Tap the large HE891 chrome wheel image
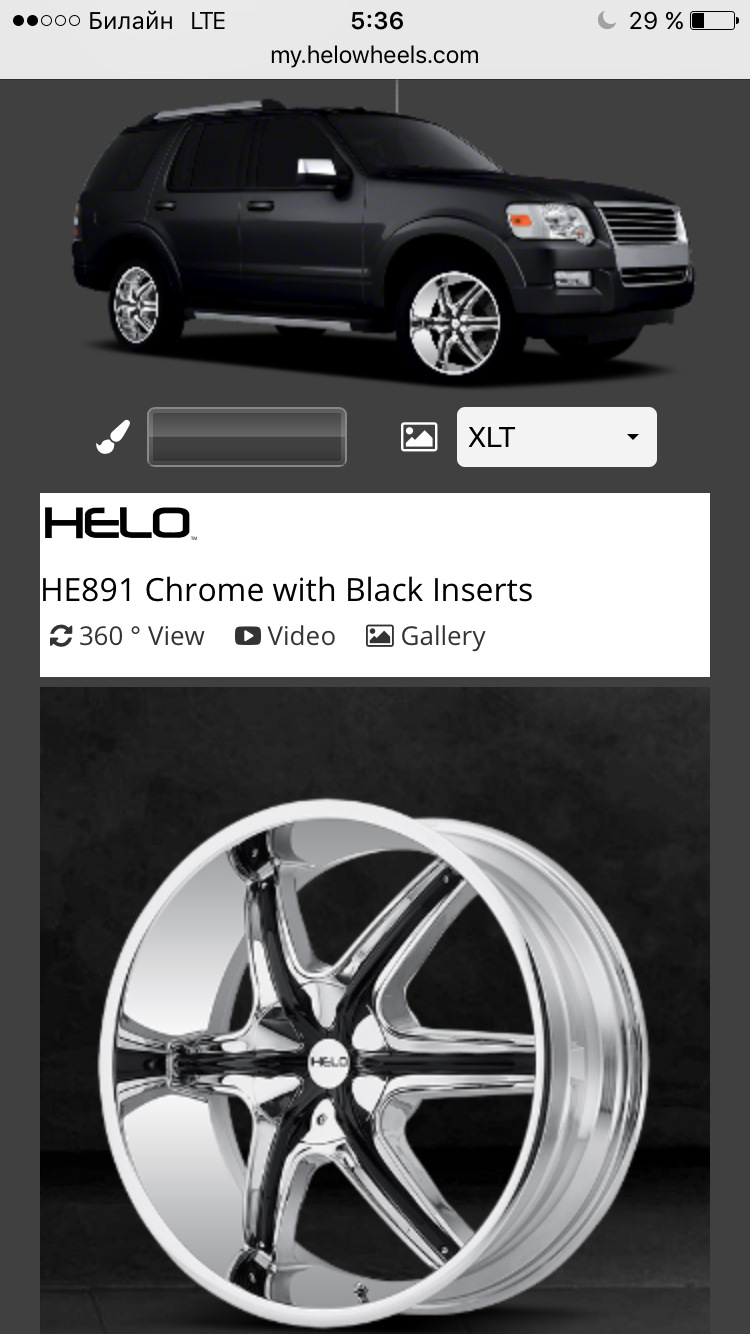Image resolution: width=750 pixels, height=1334 pixels. pyautogui.click(x=375, y=1010)
